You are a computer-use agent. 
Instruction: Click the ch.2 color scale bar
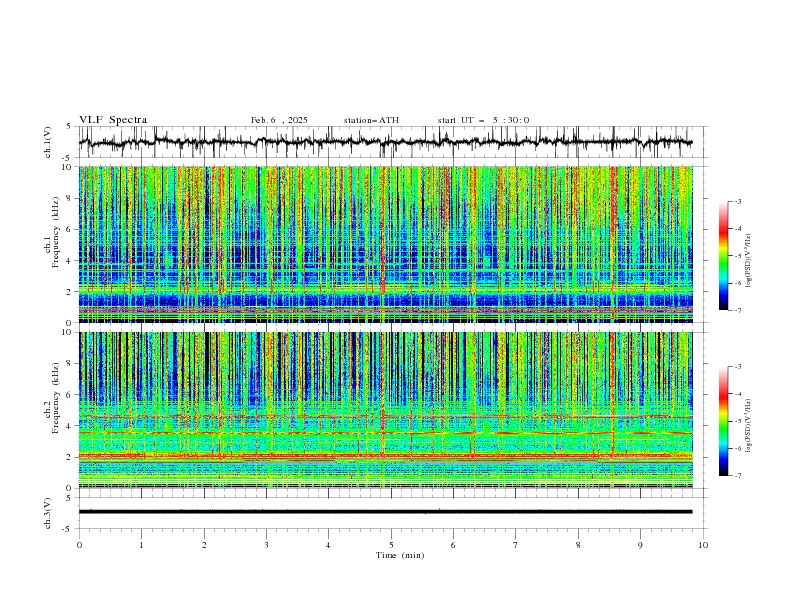tap(723, 421)
